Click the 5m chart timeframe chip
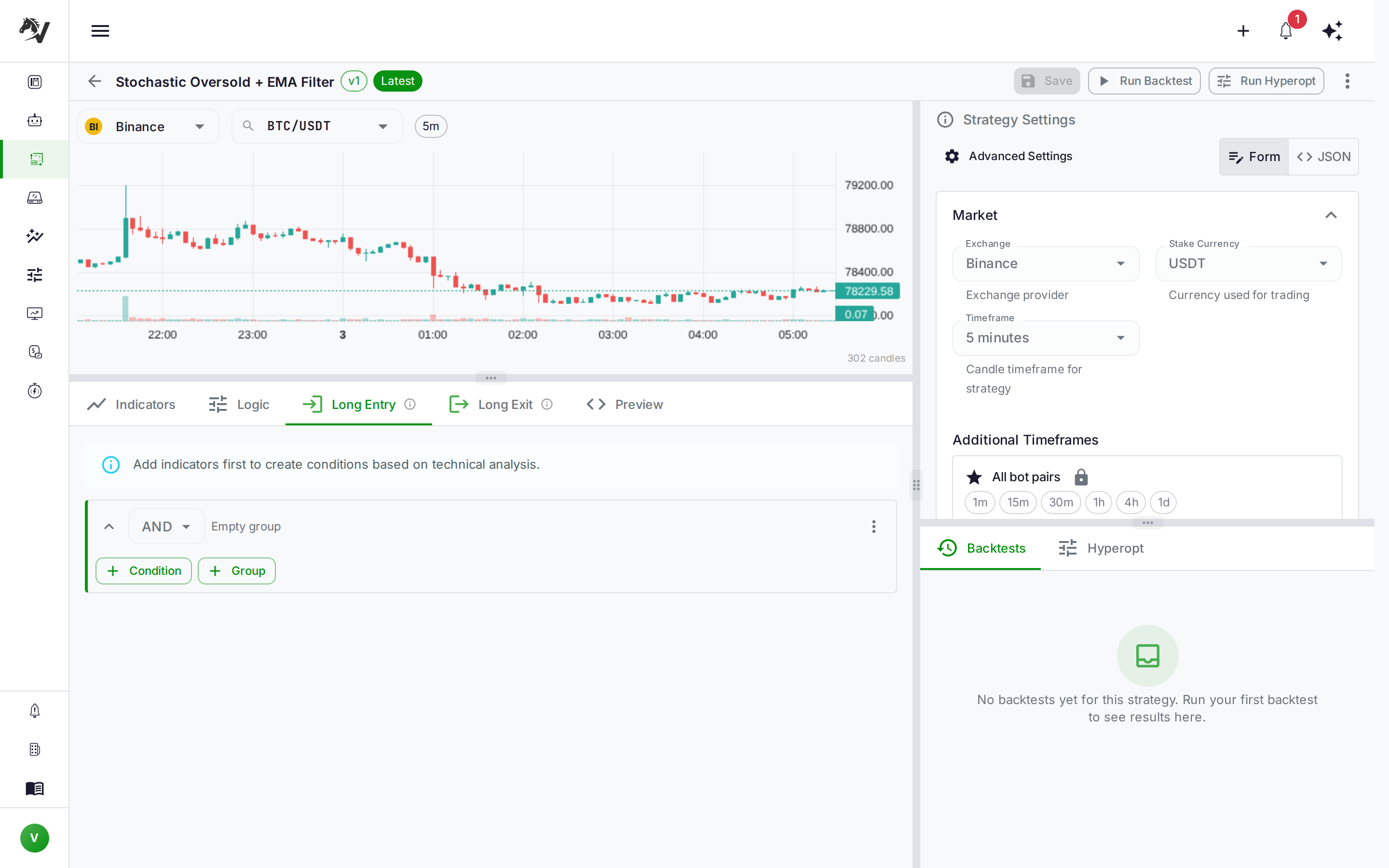Screen dimensions: 1389x868 431,126
